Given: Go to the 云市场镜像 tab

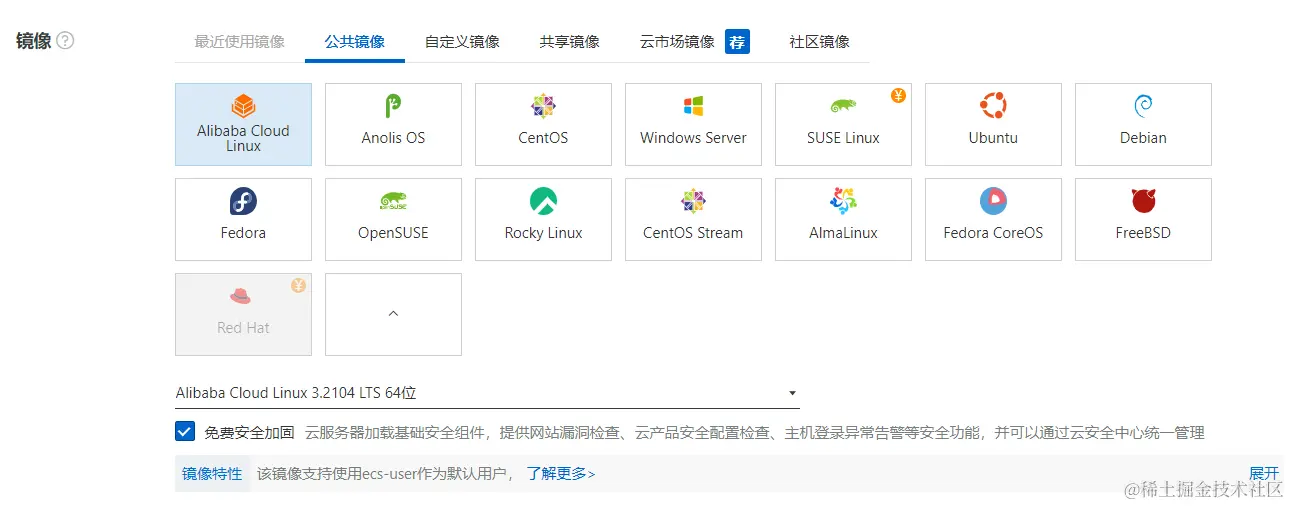Looking at the screenshot, I should click(x=677, y=42).
